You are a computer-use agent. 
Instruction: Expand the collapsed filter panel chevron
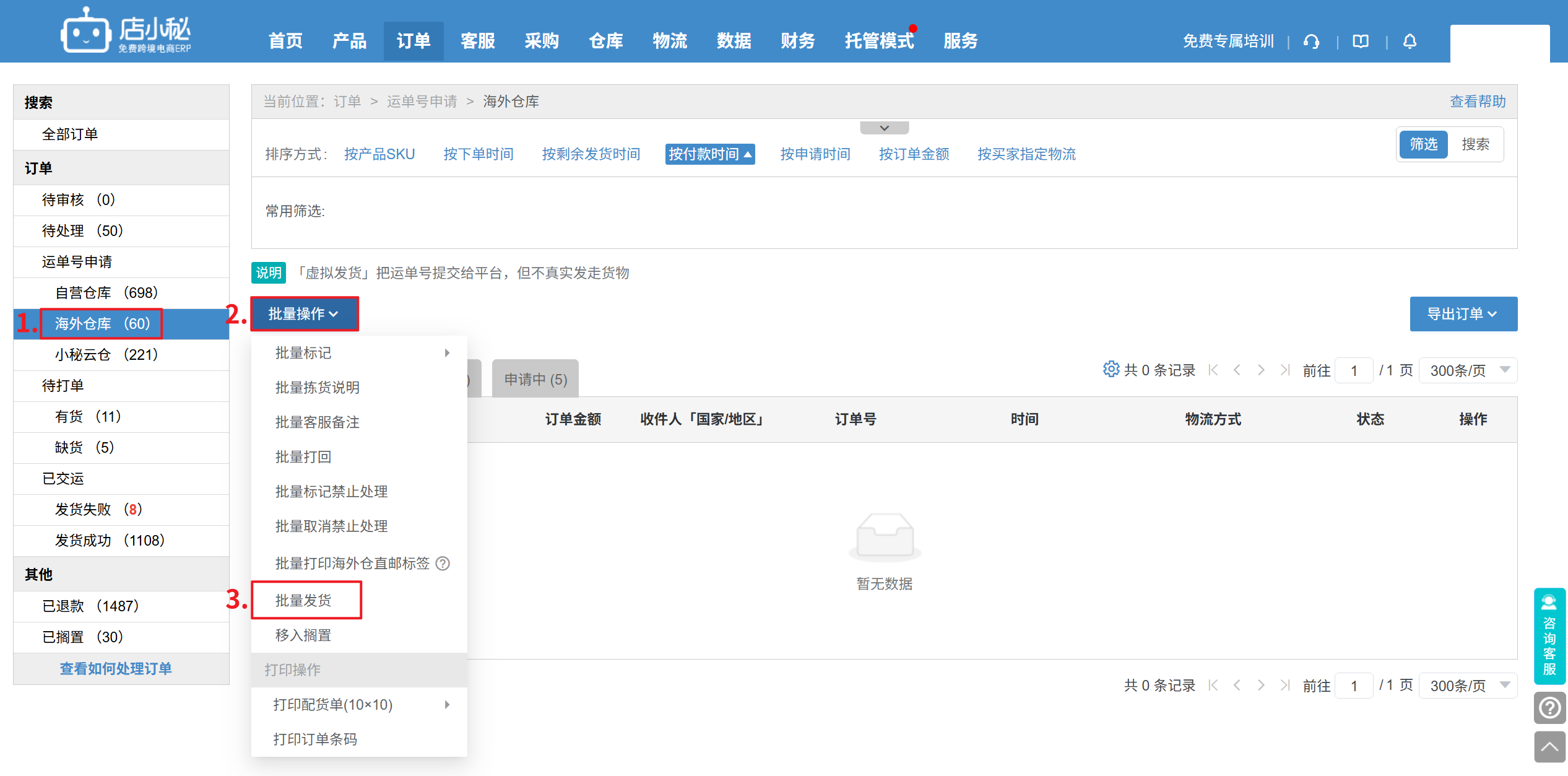[884, 128]
